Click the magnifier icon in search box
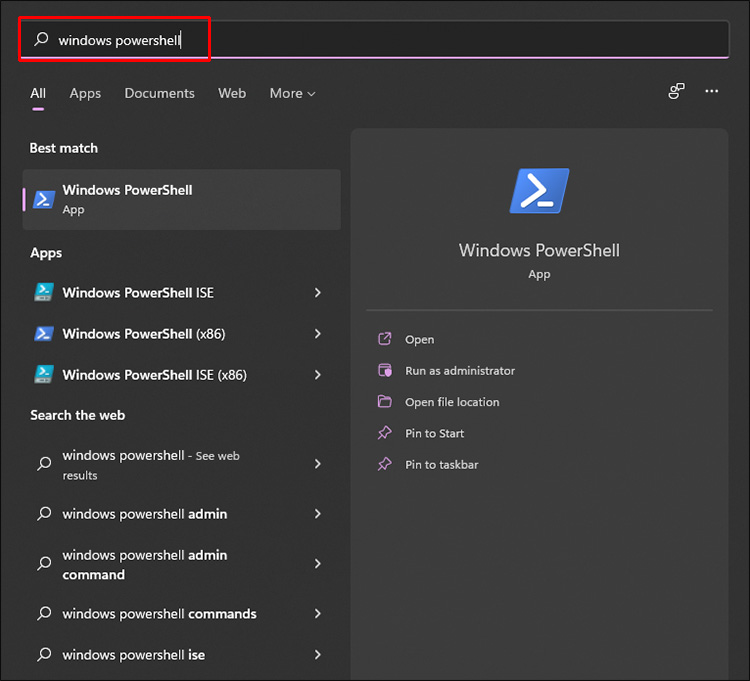 point(41,40)
